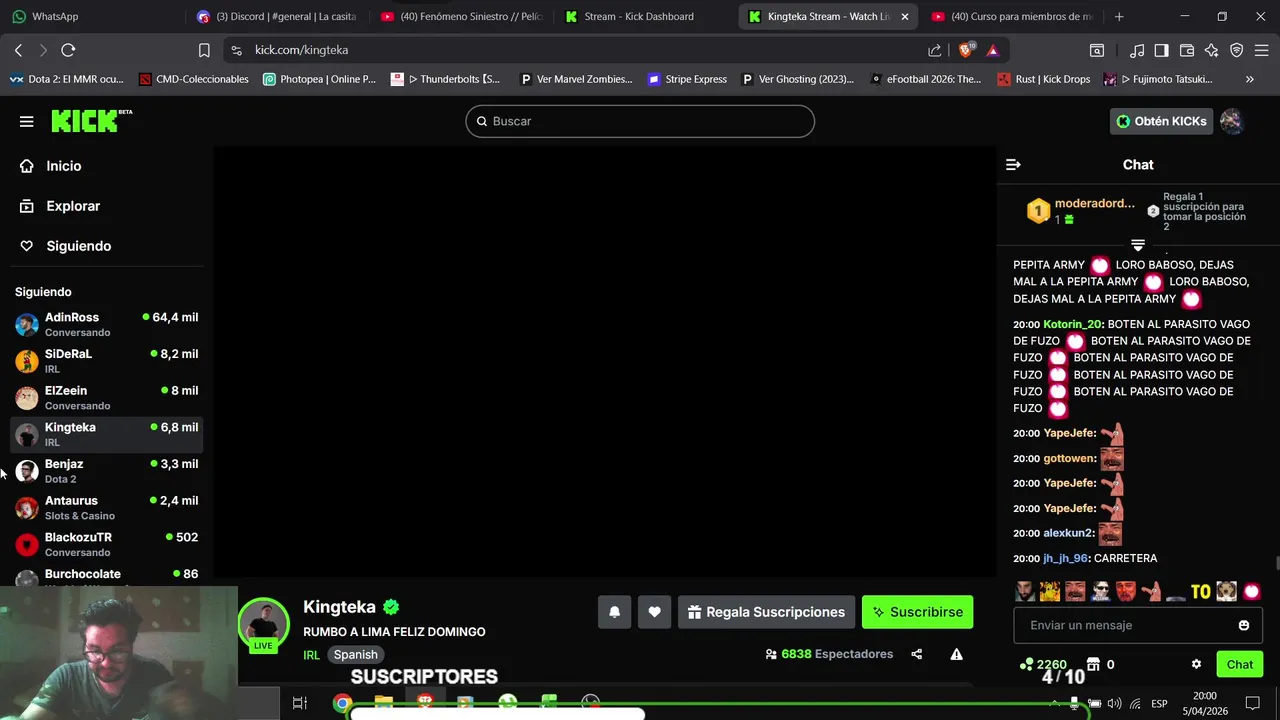Switch to the Discord #general tab

[x=275, y=16]
